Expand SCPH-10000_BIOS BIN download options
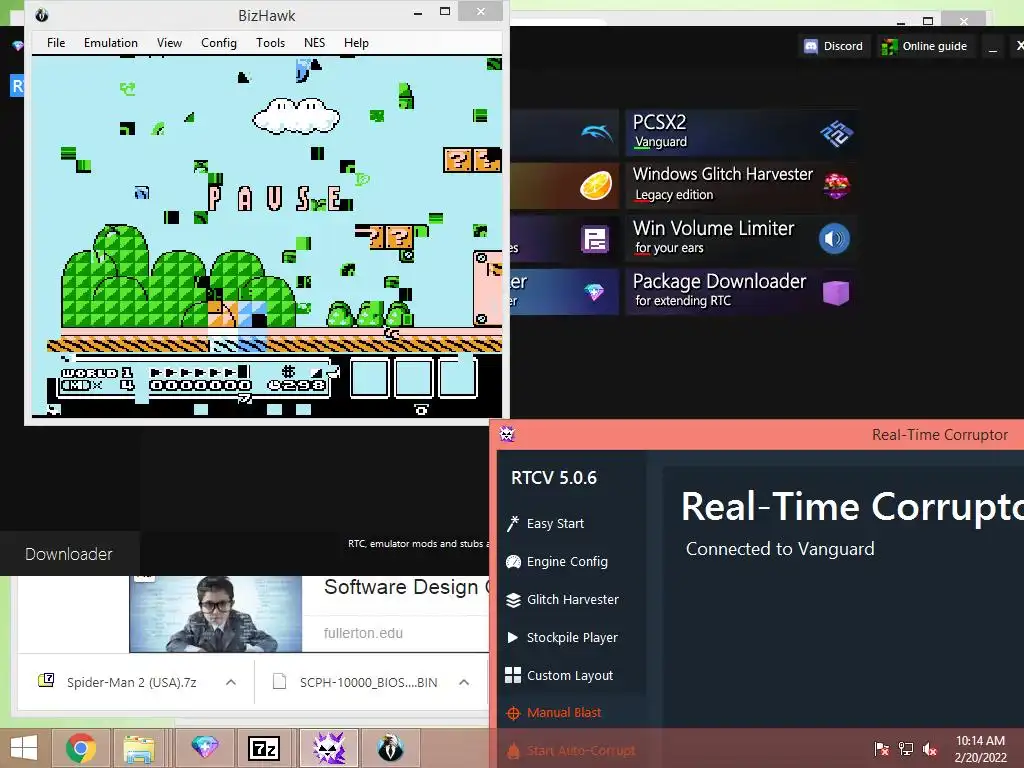1024x768 pixels. [464, 682]
